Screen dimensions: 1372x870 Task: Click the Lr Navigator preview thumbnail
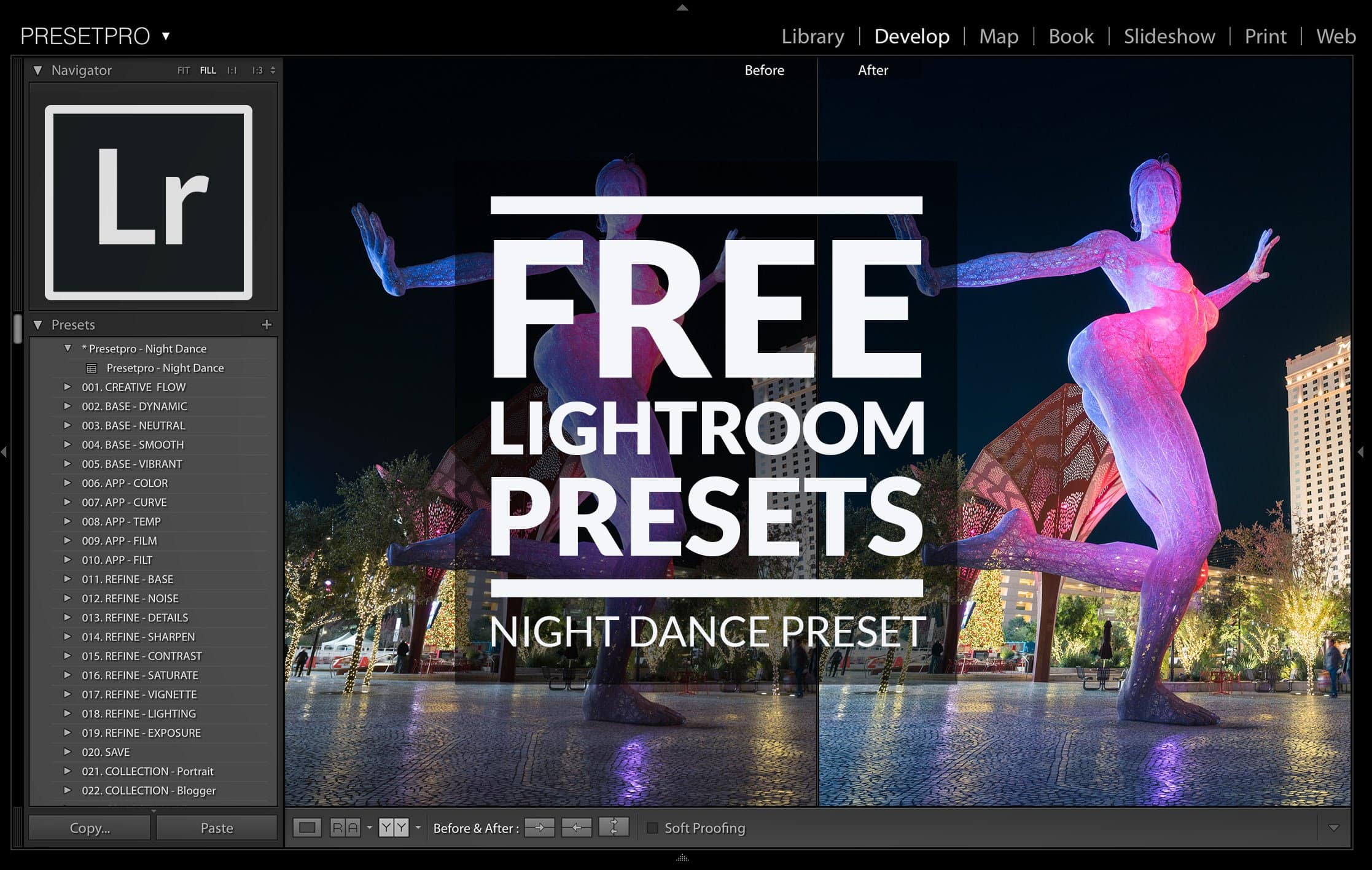coord(149,202)
